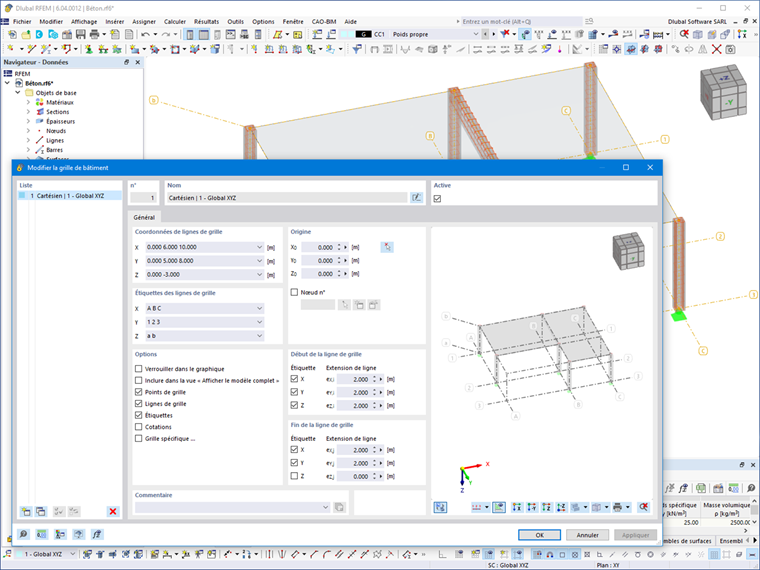Screen dimensions: 760x570
Task: Click the red X delete icon below the list
Action: 113,511
